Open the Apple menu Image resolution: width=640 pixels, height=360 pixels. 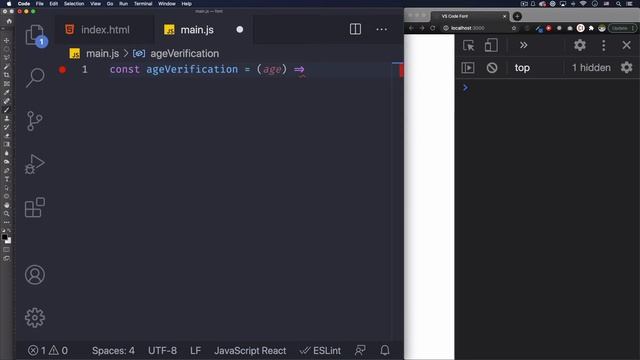coord(9,4)
